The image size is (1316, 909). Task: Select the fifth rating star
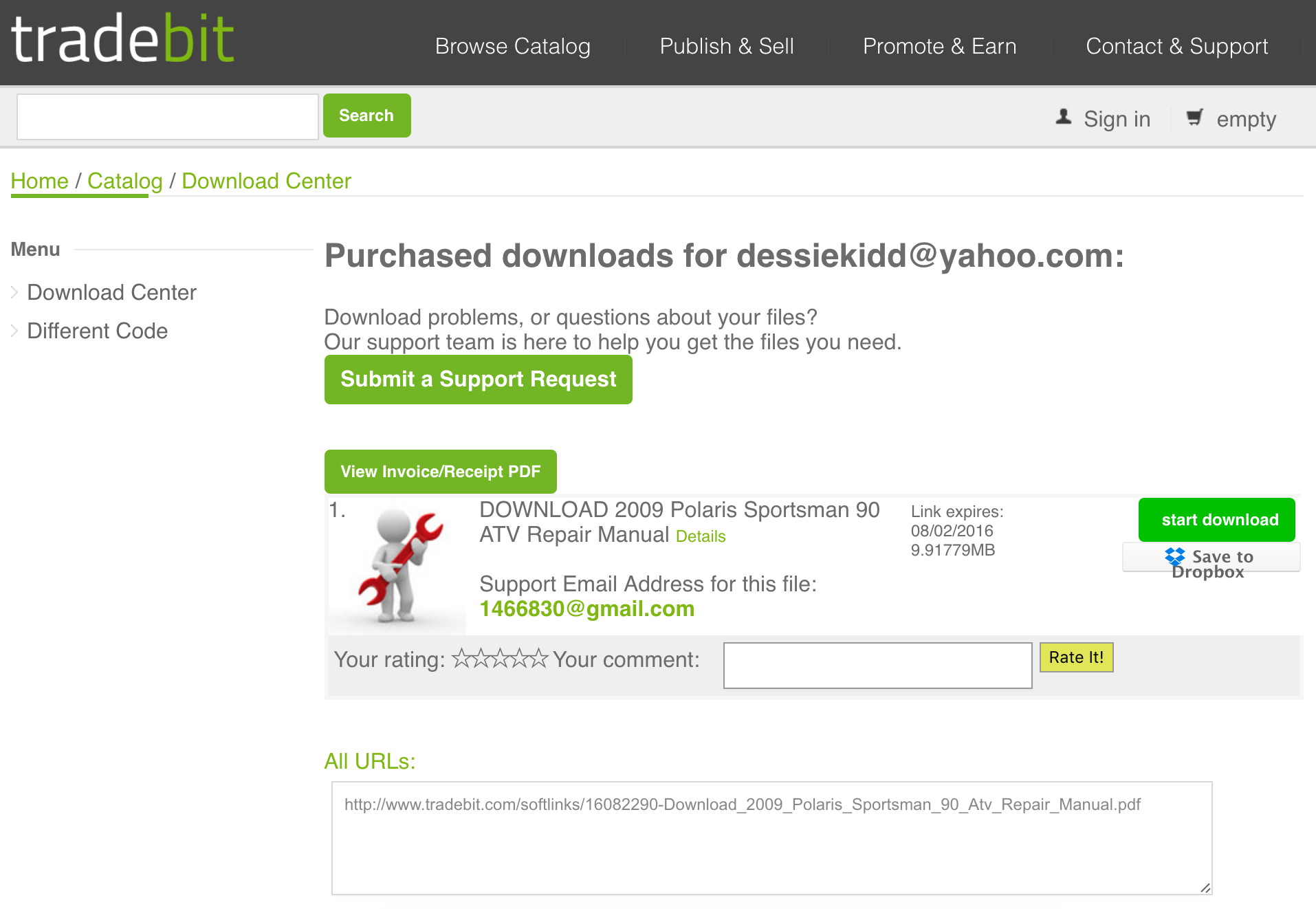point(538,658)
